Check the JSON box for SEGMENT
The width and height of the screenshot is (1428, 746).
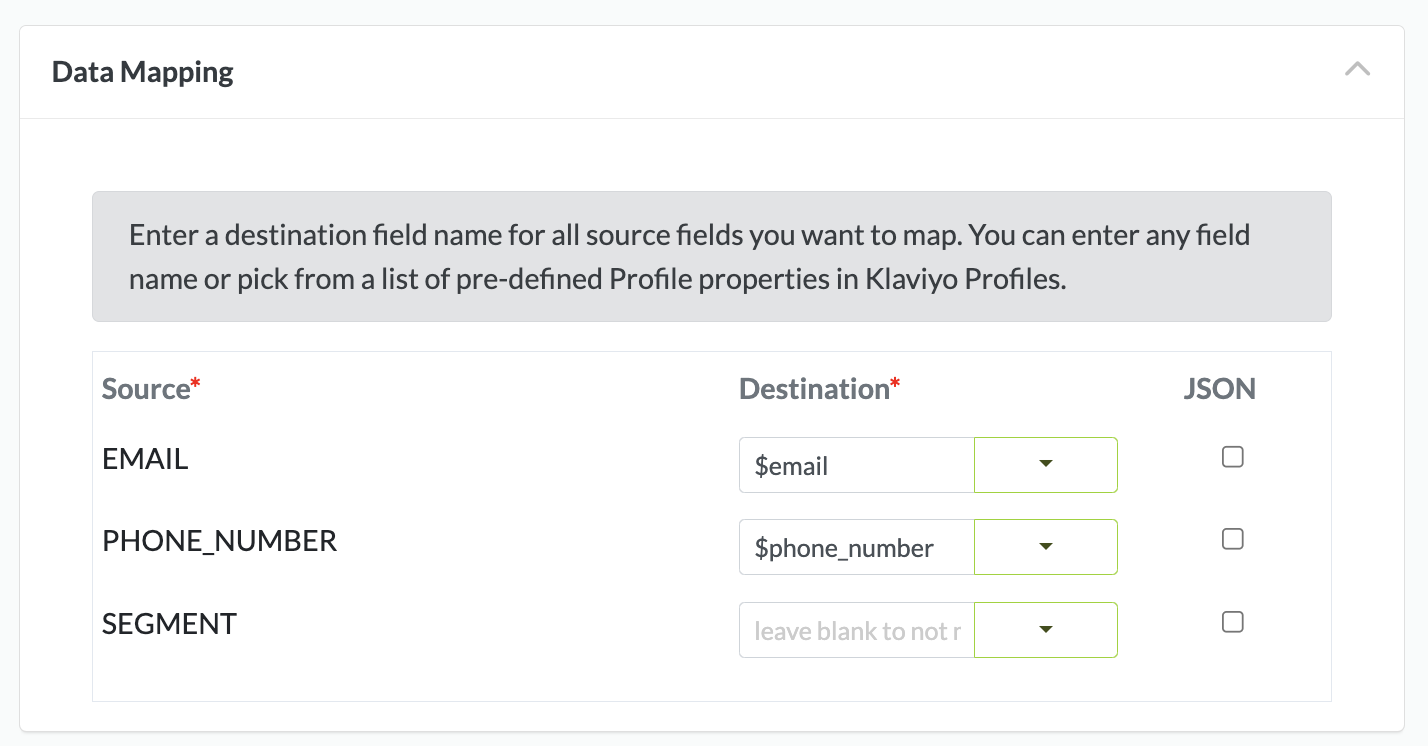click(x=1233, y=622)
